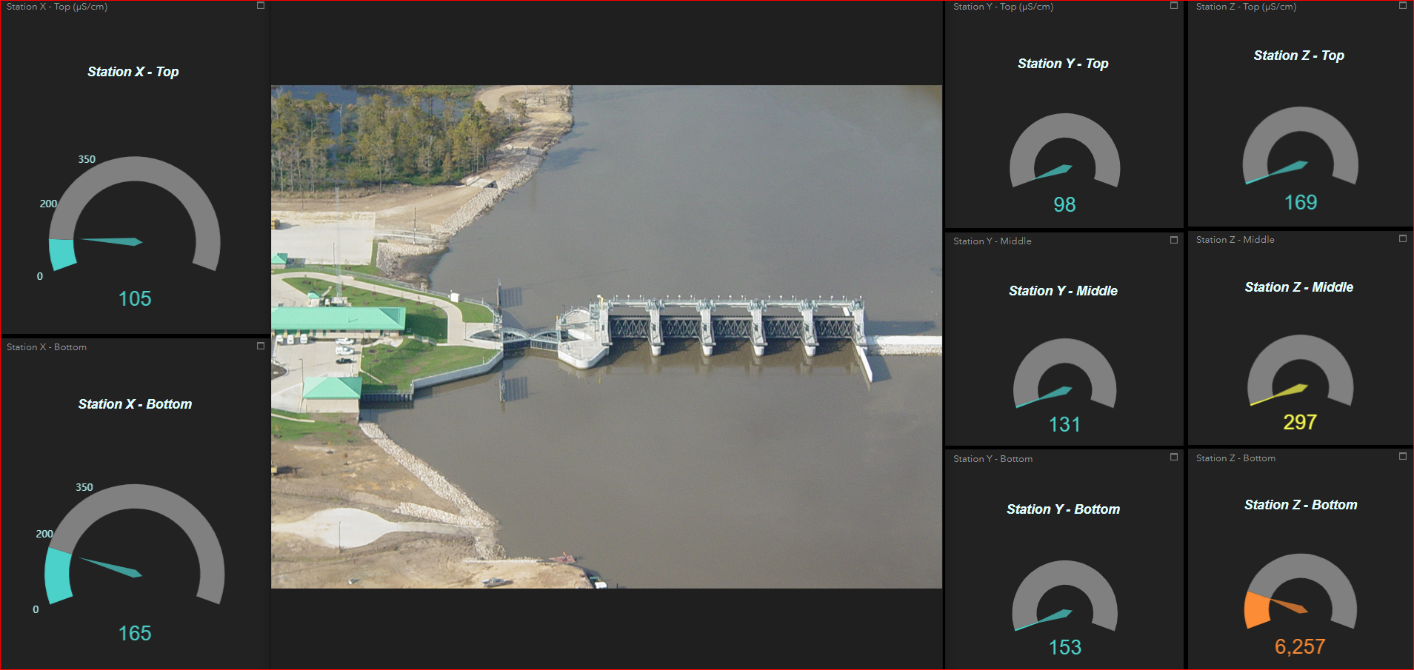Select the orange 6,257 reading
1414x670 pixels.
(x=1300, y=647)
